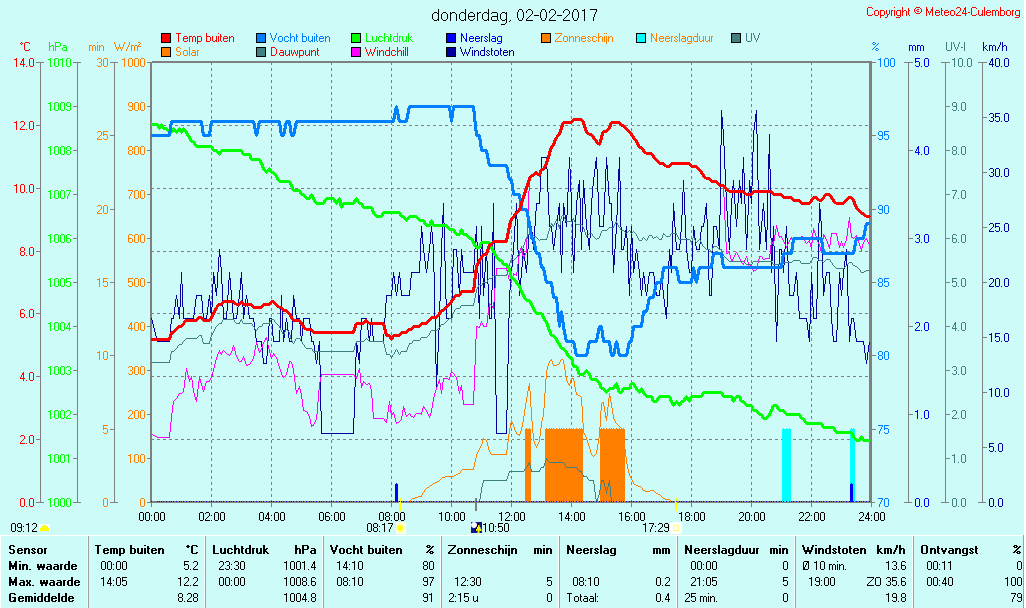This screenshot has width=1026, height=608.
Task: Click the sunset sun icon at 17:29
Action: (676, 527)
